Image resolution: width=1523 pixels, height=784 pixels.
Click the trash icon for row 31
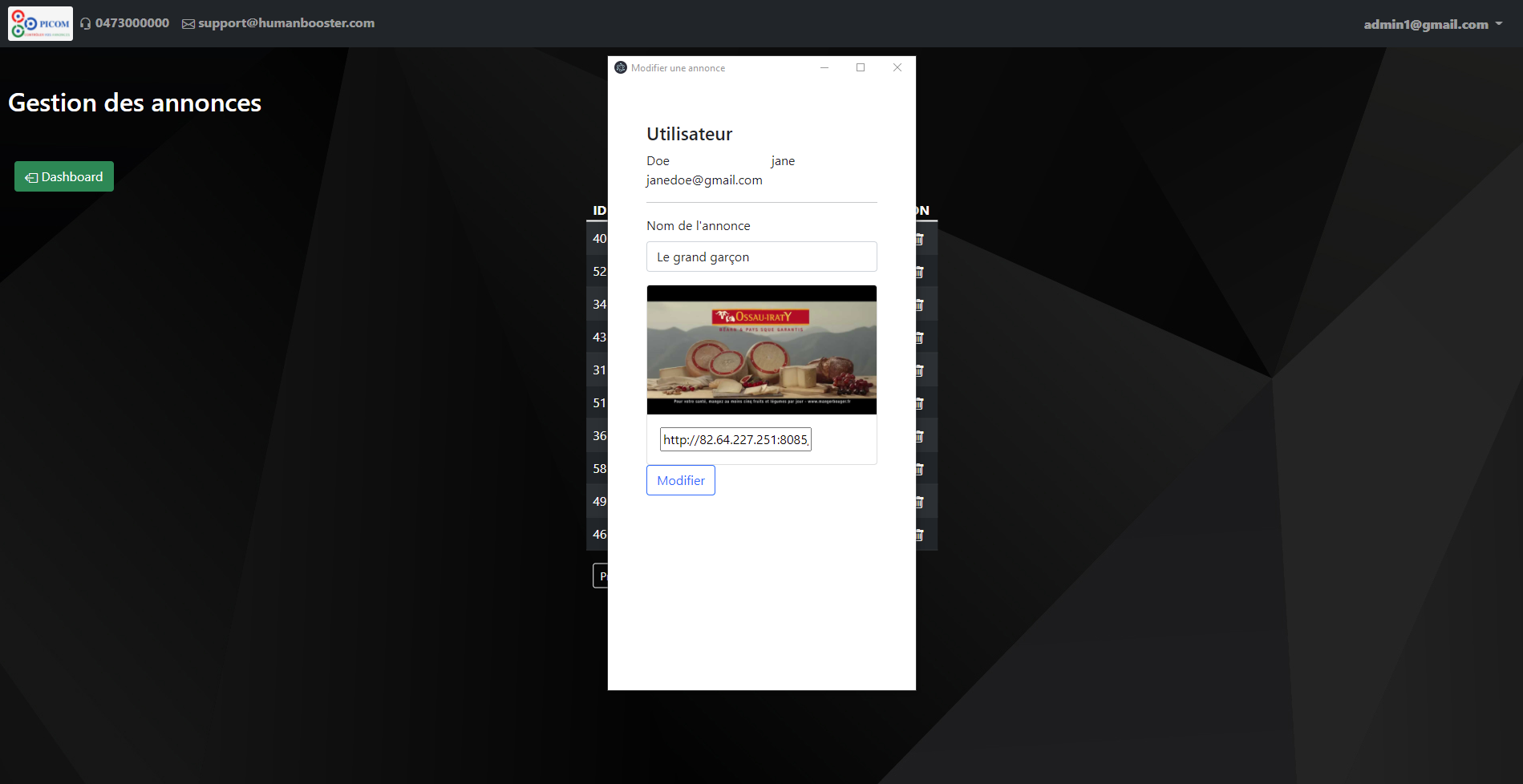coord(920,370)
